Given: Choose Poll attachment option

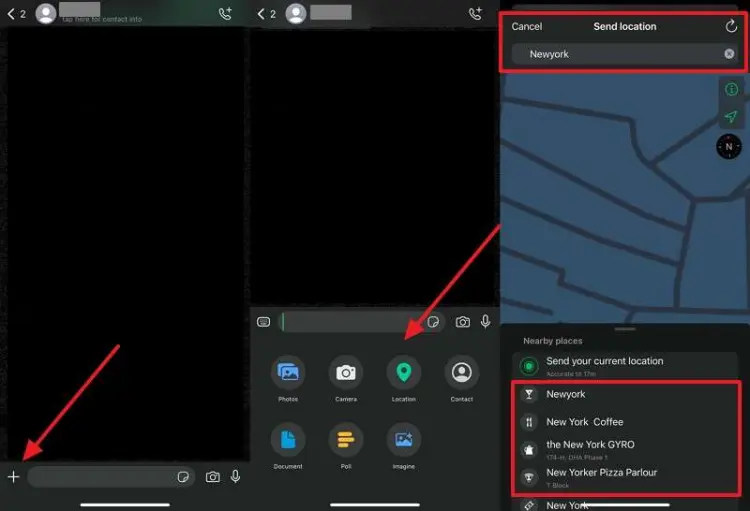Looking at the screenshot, I should click(x=346, y=446).
